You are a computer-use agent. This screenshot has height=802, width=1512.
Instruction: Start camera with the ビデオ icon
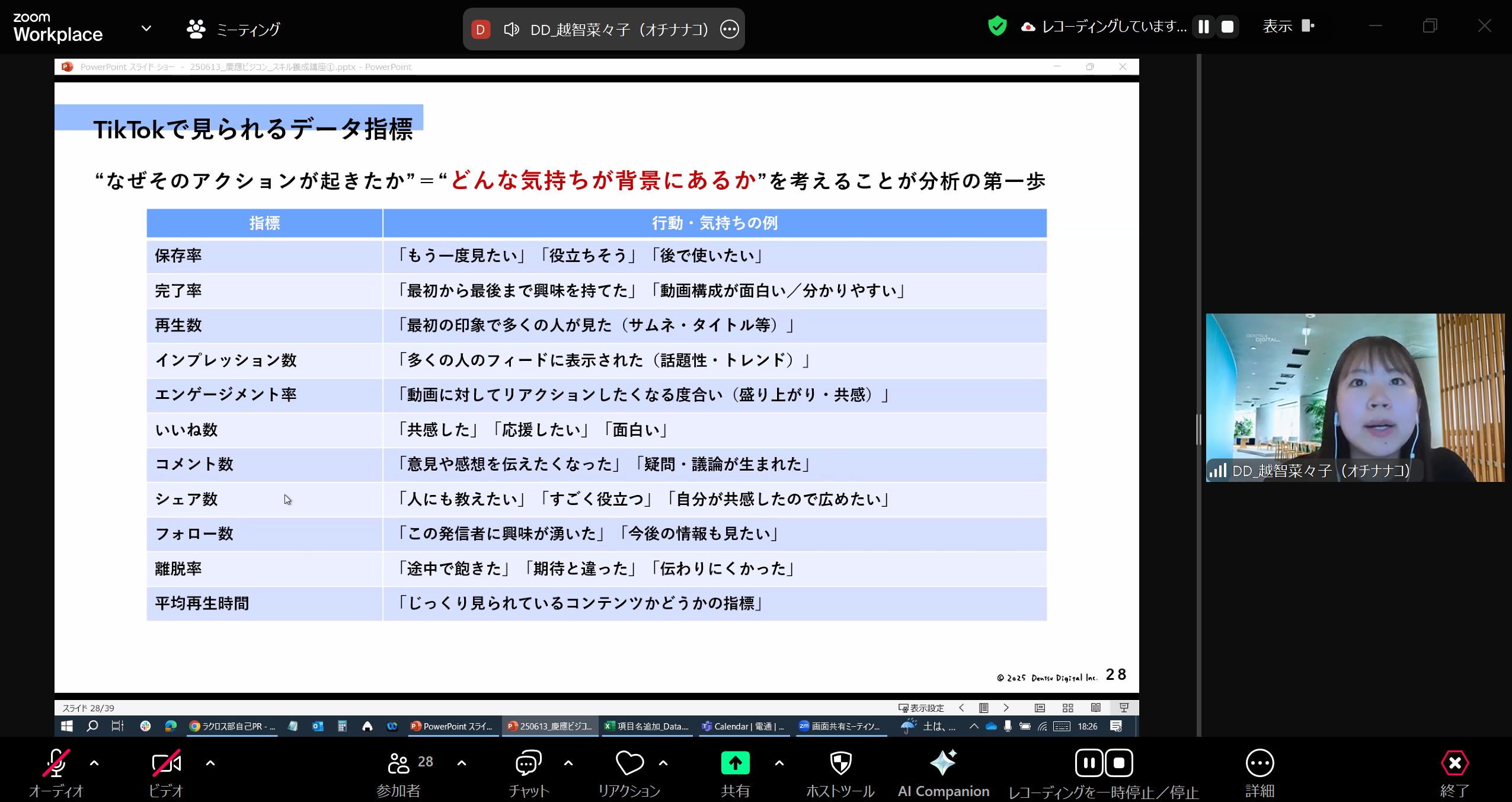tap(166, 763)
